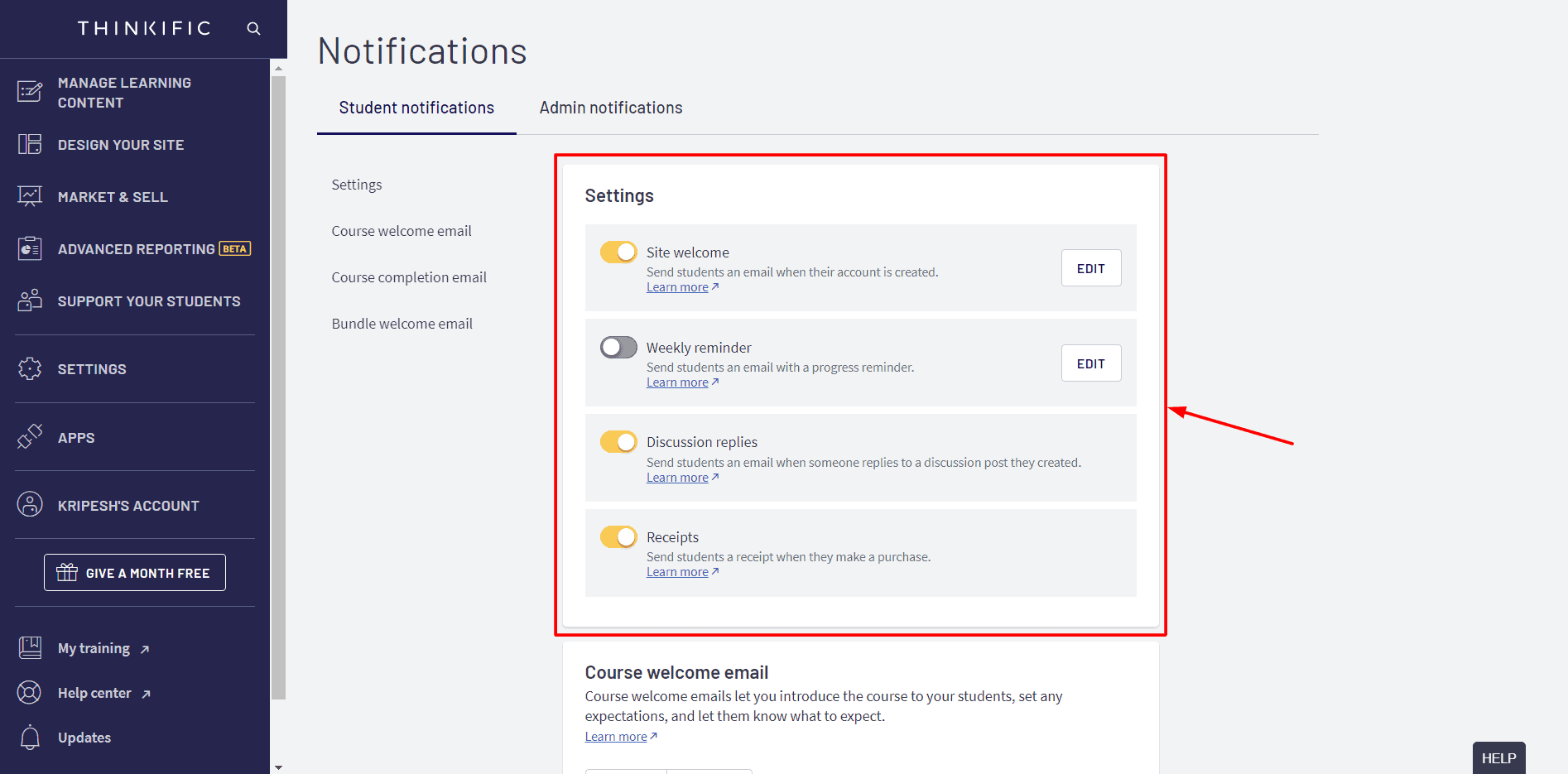
Task: Click the sidebar vertical scrollbar thumb
Action: tap(278, 387)
